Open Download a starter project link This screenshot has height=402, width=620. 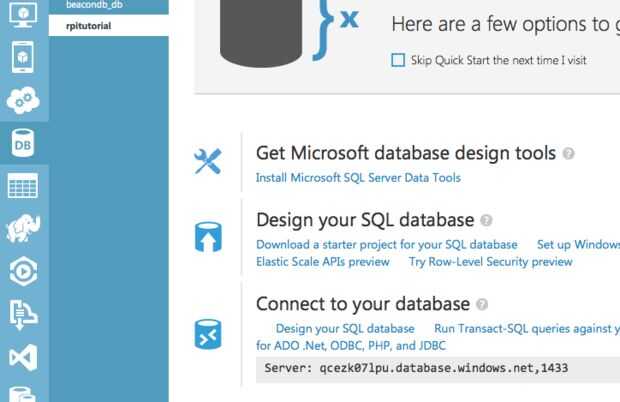click(x=387, y=244)
